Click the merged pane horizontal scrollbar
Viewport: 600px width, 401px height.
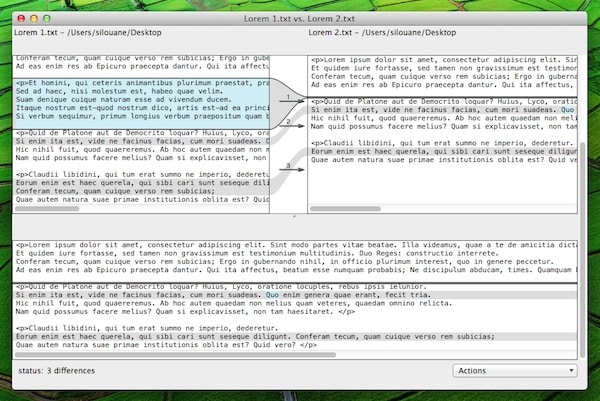click(175, 355)
